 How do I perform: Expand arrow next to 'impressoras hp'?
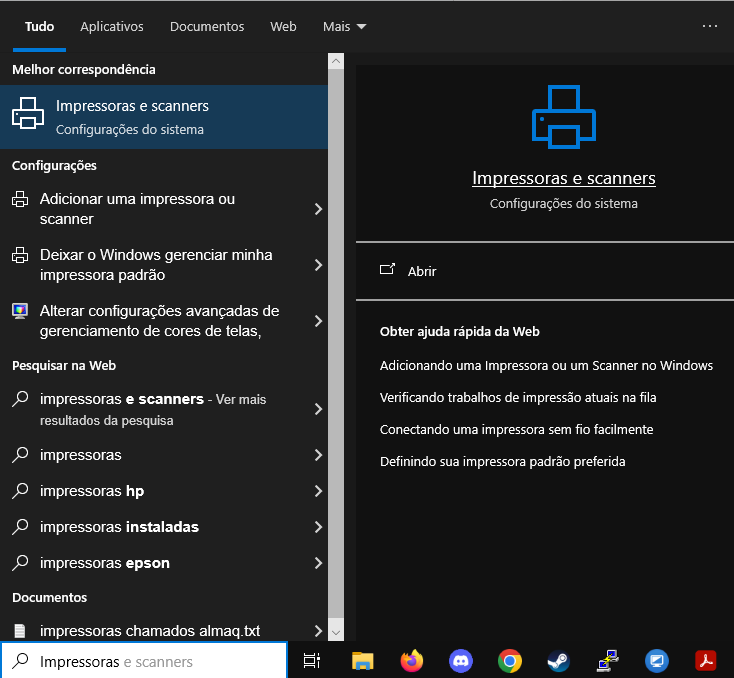click(318, 491)
